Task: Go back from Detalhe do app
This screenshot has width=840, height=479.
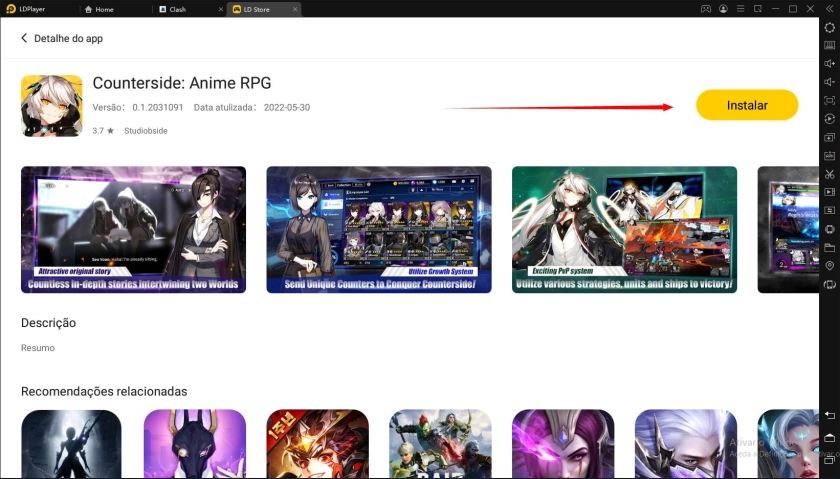Action: (x=25, y=38)
